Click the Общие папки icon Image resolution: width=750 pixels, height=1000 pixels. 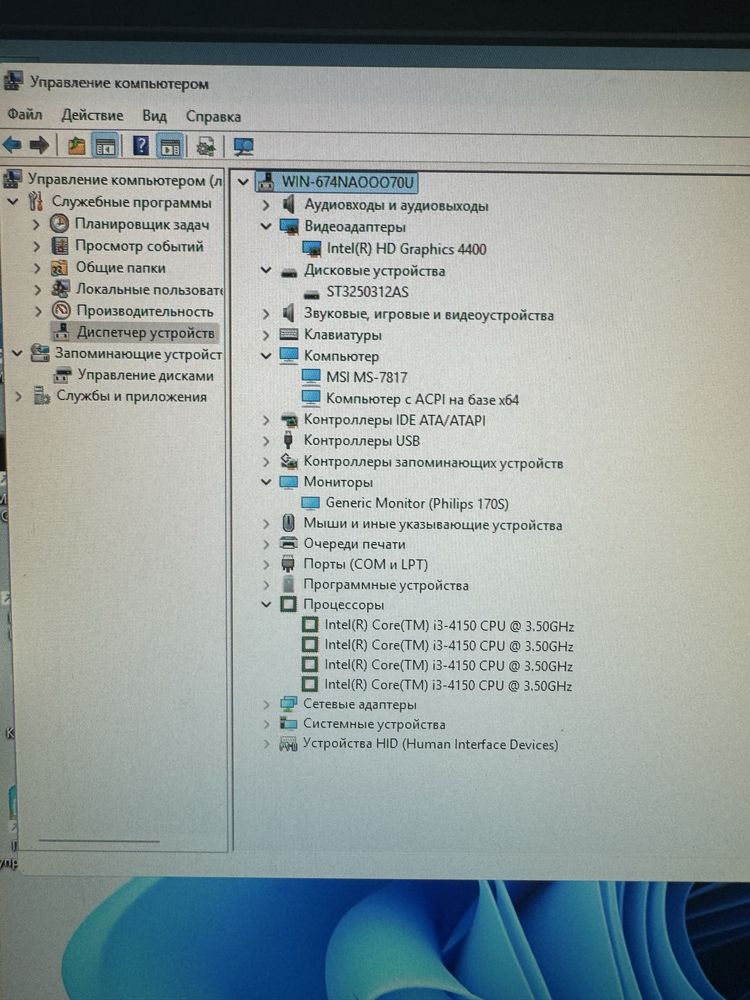[59, 267]
